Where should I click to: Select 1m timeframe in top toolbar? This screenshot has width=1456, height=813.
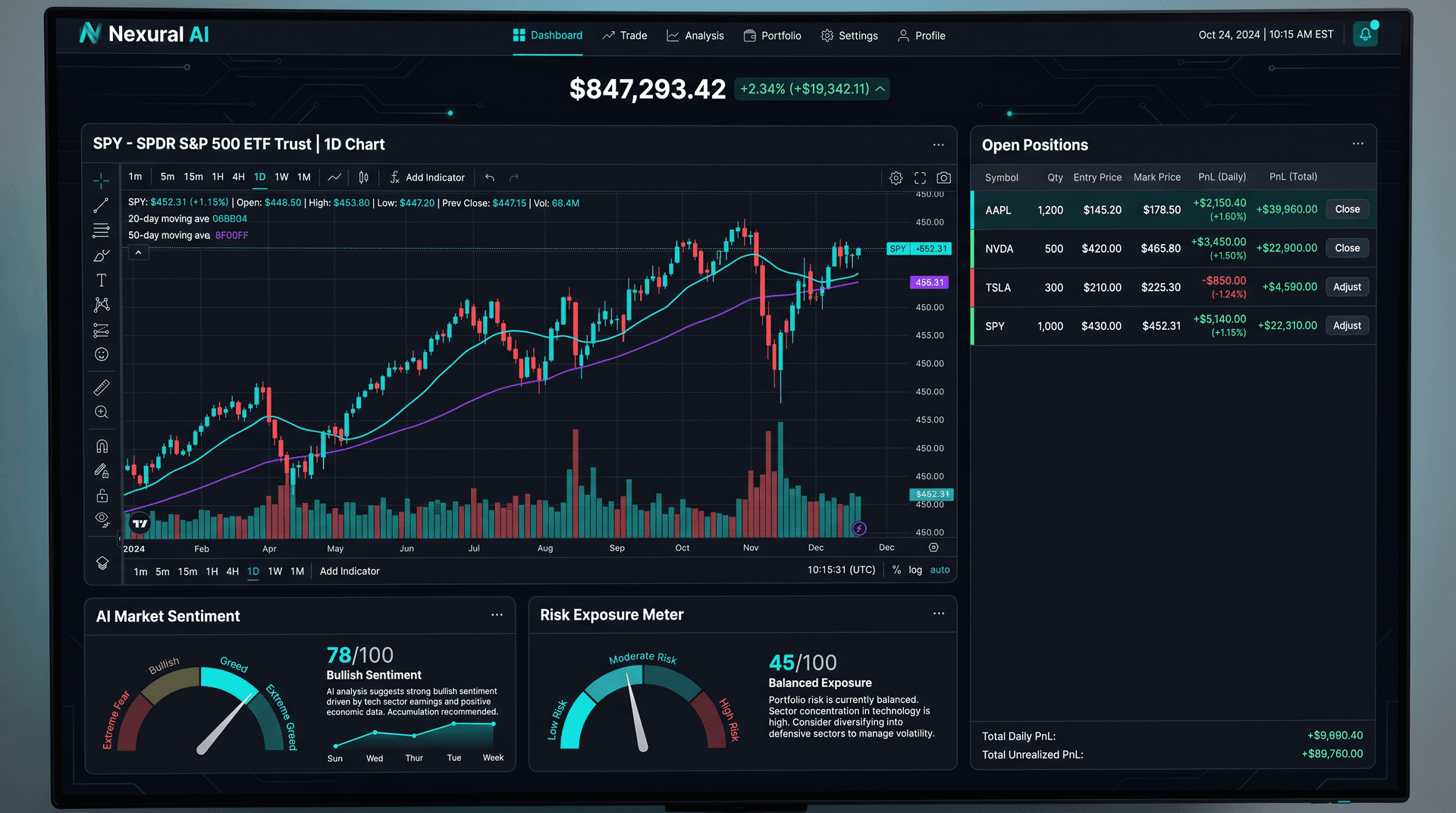click(135, 177)
